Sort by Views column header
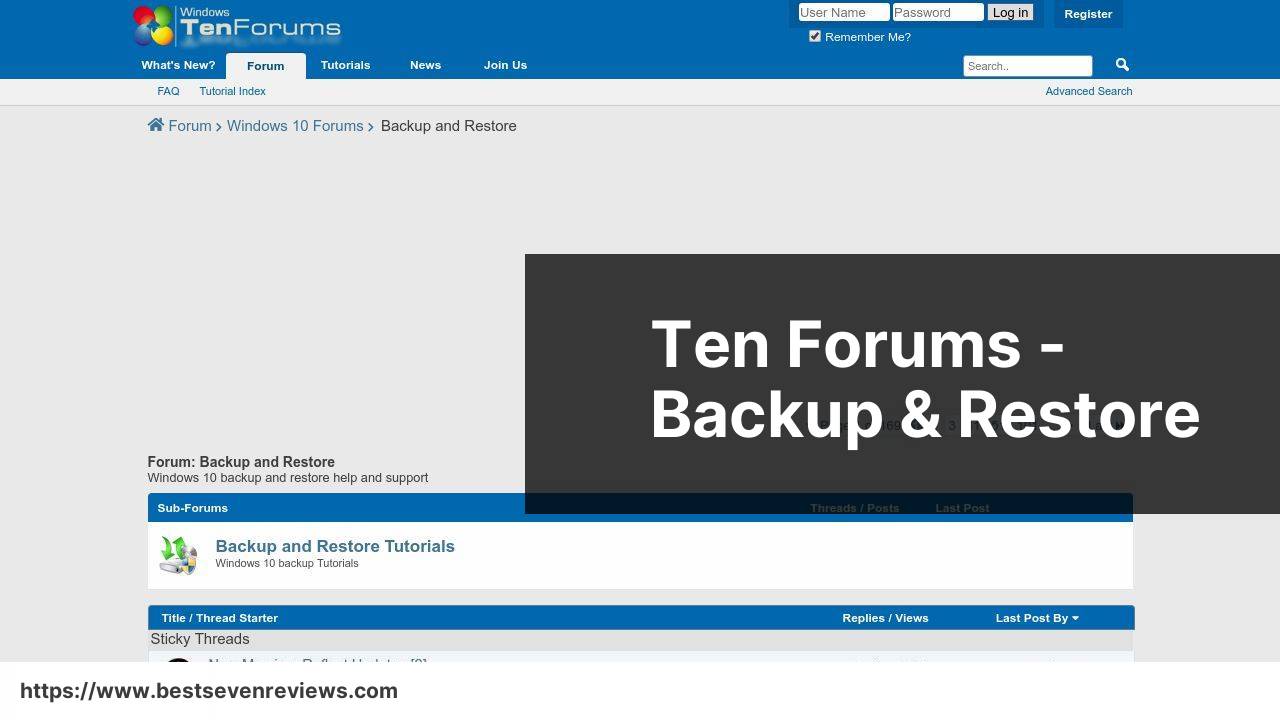The height and width of the screenshot is (720, 1280). point(912,618)
